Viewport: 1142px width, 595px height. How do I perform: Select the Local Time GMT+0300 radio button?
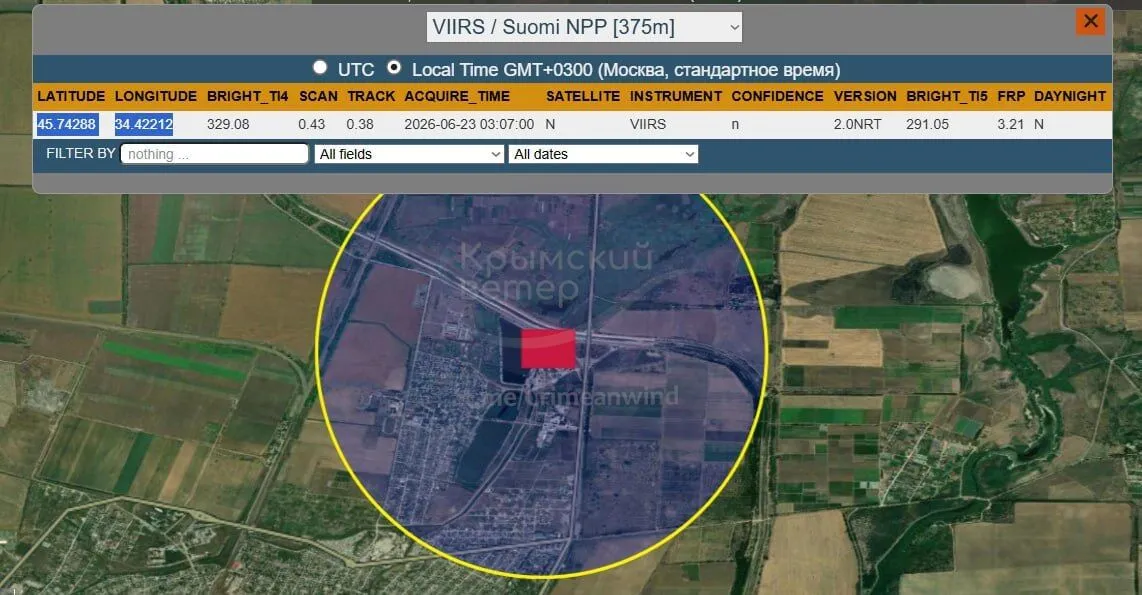tap(394, 68)
